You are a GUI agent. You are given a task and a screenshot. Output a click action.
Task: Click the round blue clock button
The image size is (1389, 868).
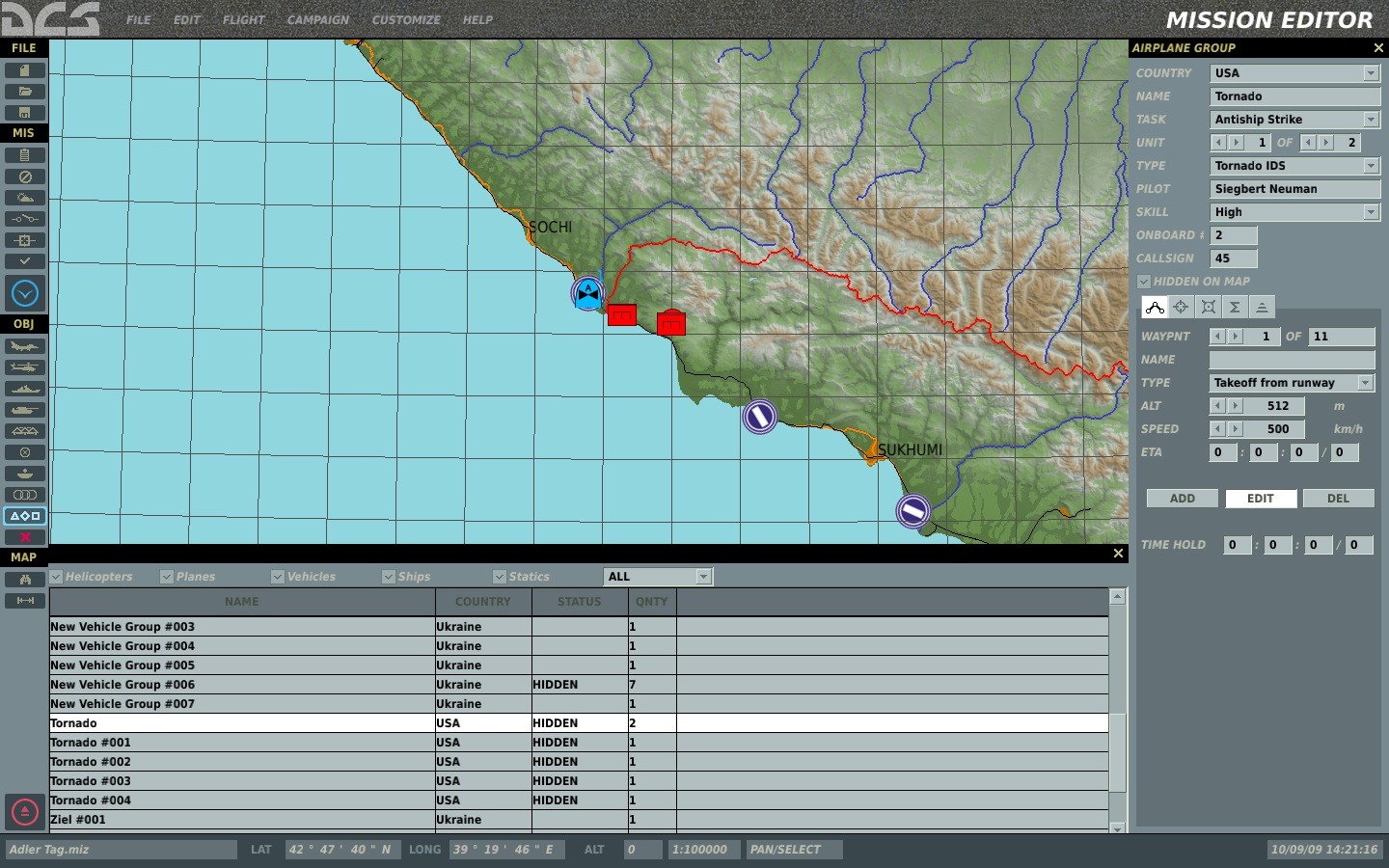(25, 293)
